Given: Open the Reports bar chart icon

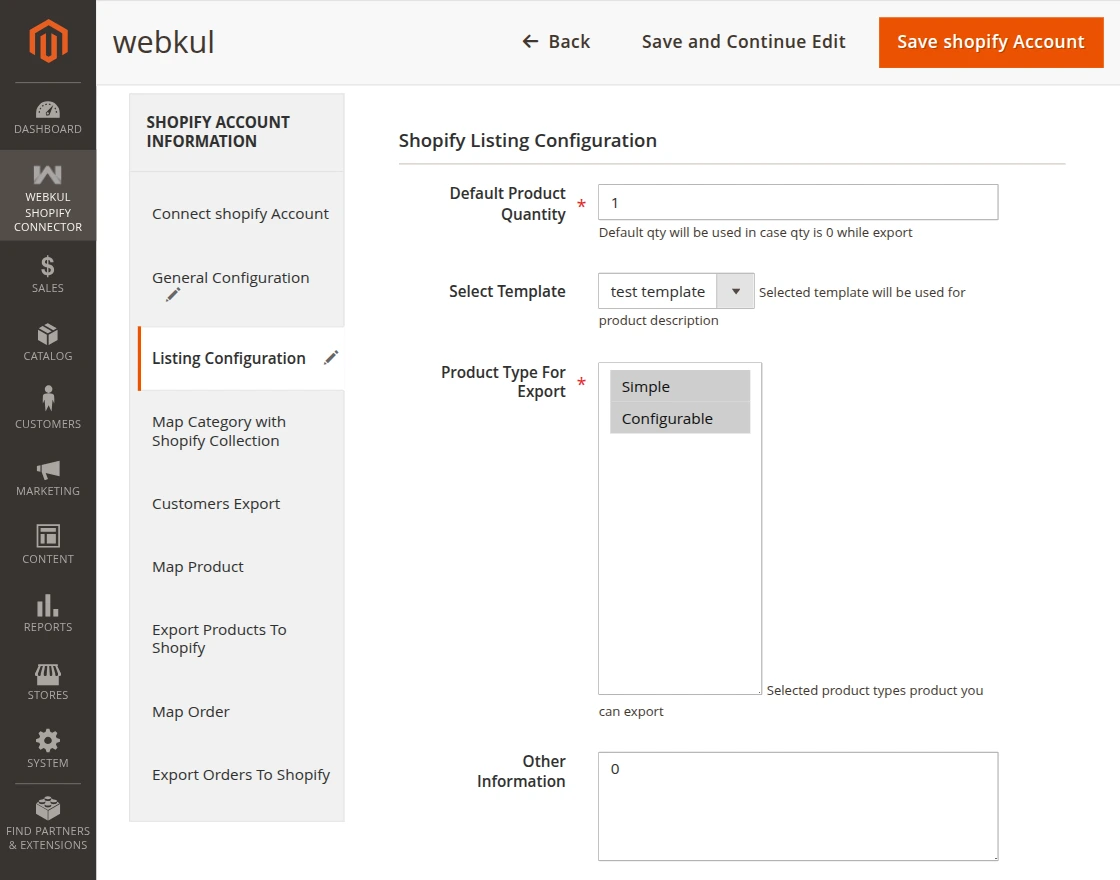Looking at the screenshot, I should [x=48, y=606].
